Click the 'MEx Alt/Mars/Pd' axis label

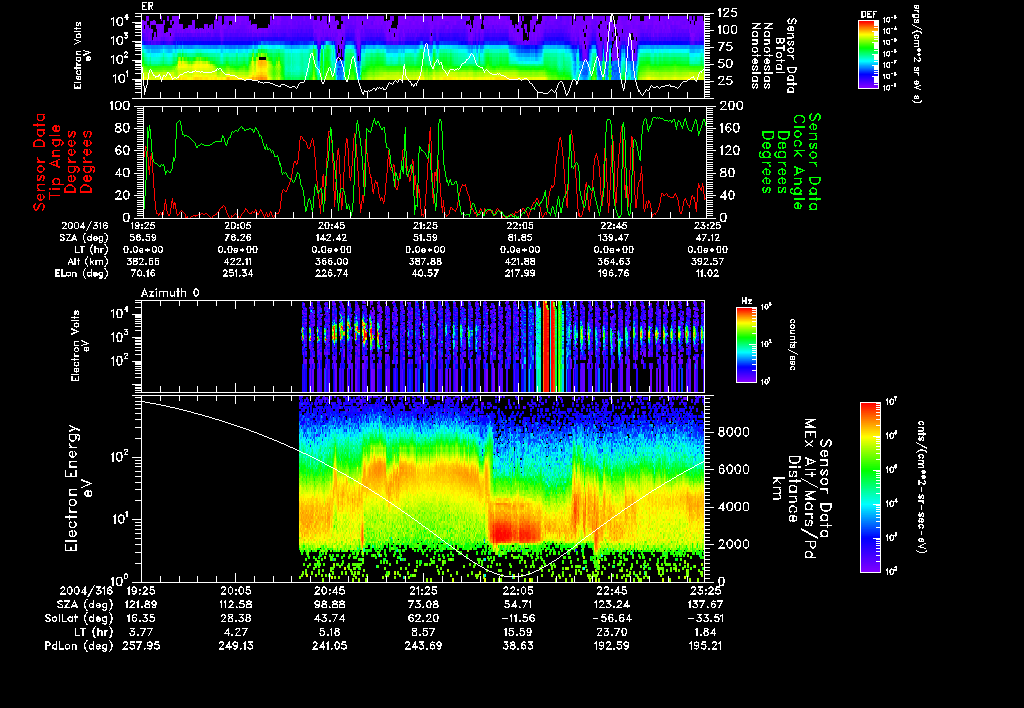809,489
